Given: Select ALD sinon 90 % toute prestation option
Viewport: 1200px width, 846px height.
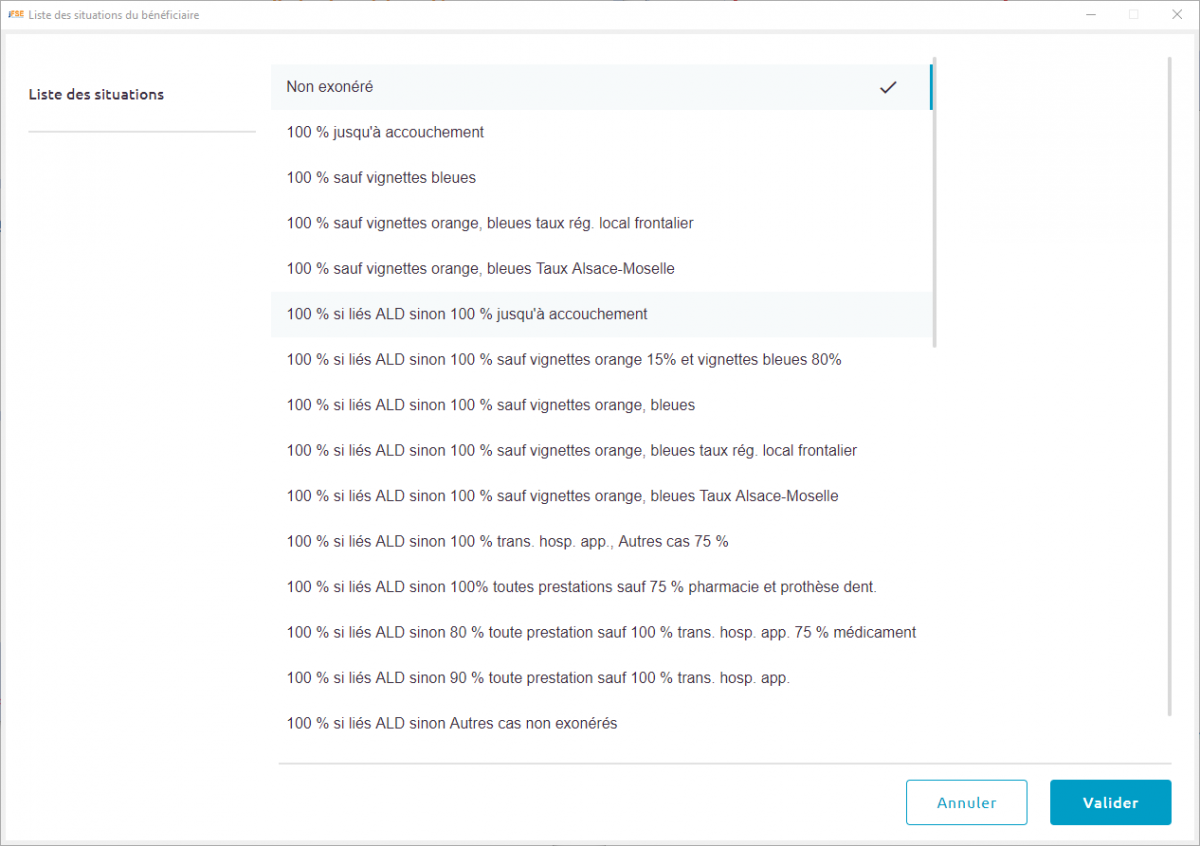Looking at the screenshot, I should [601, 678].
